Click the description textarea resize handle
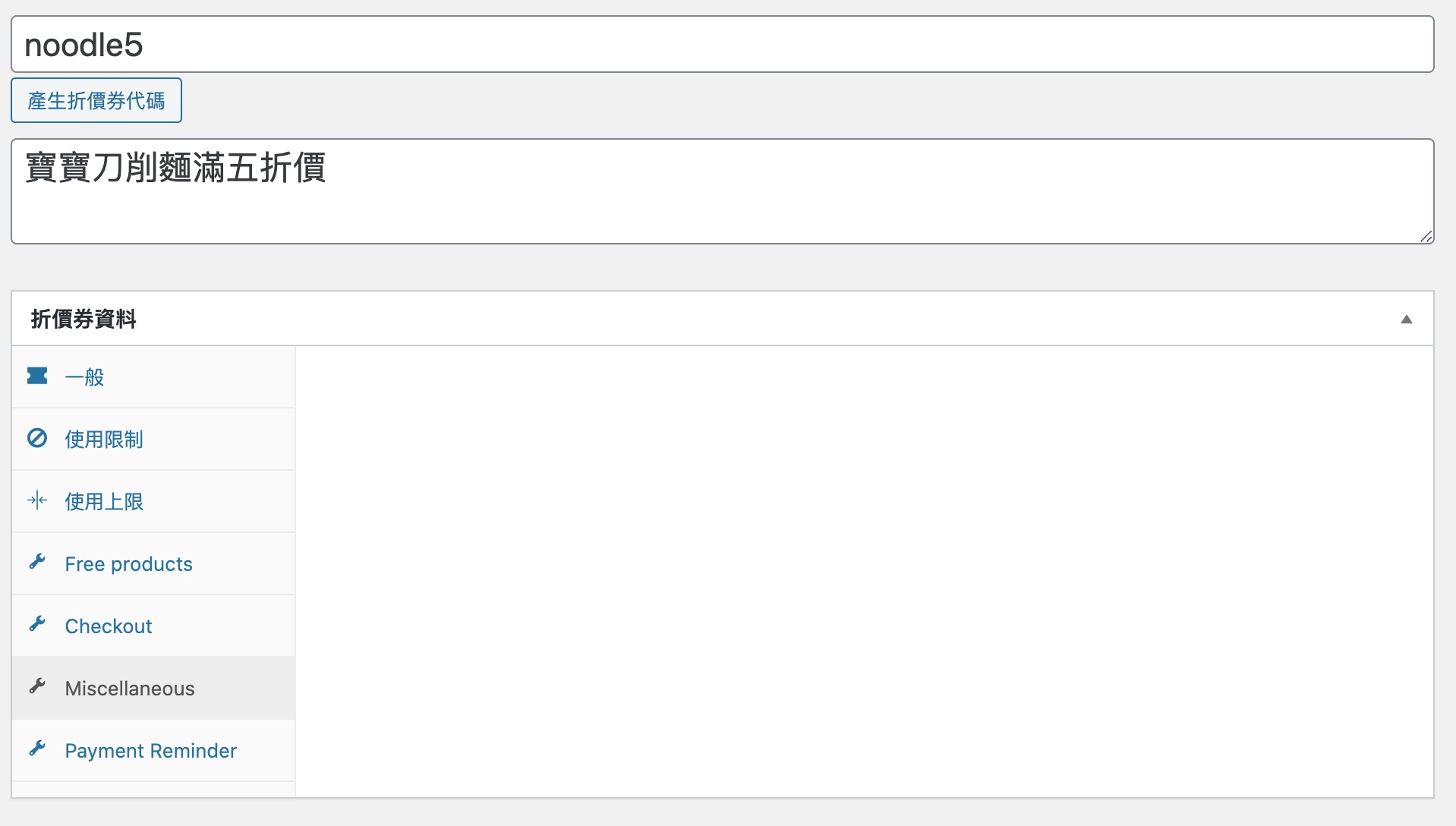Screen dimensions: 1456x826 pos(1426,236)
